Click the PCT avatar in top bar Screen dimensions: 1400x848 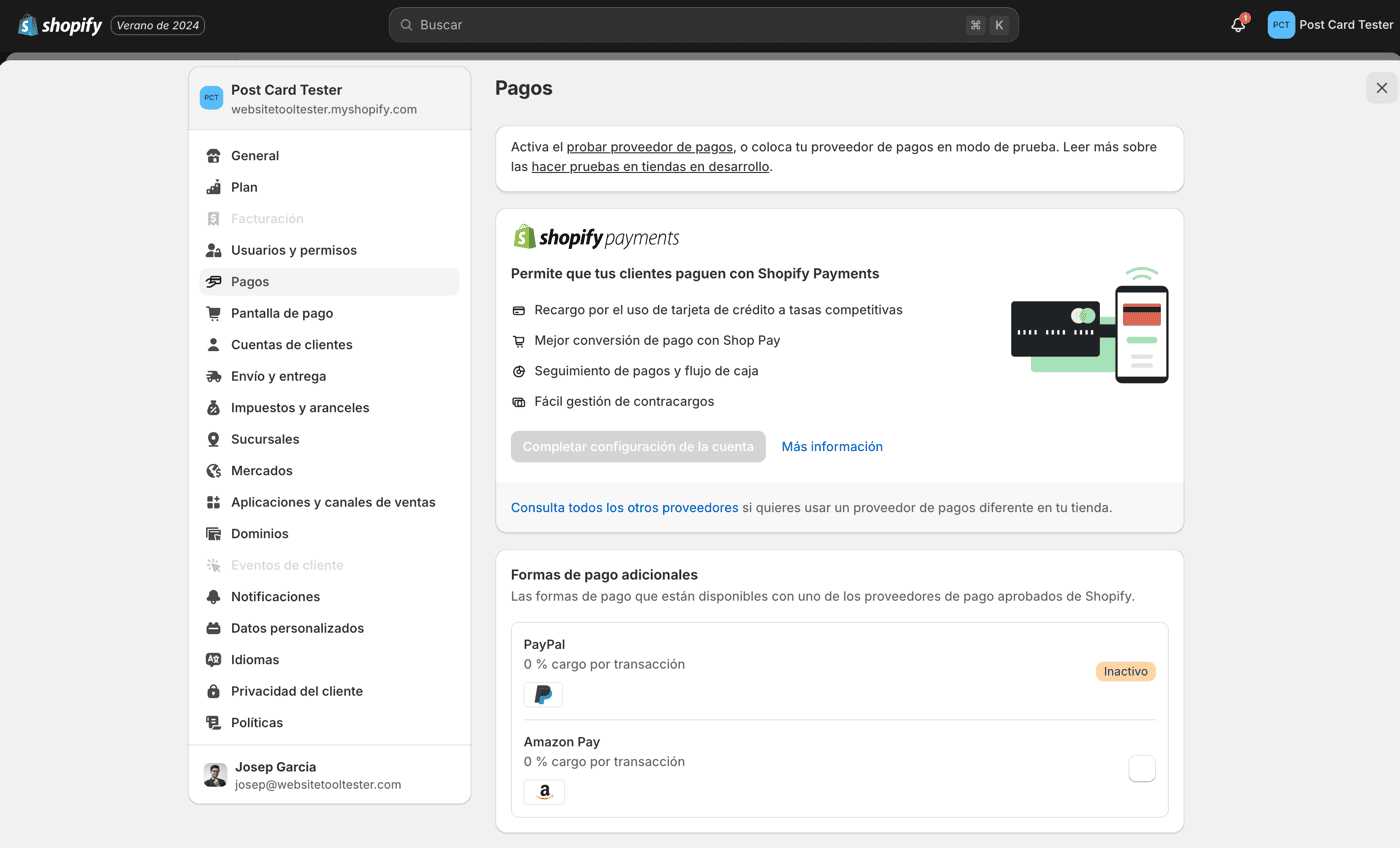(x=1281, y=25)
